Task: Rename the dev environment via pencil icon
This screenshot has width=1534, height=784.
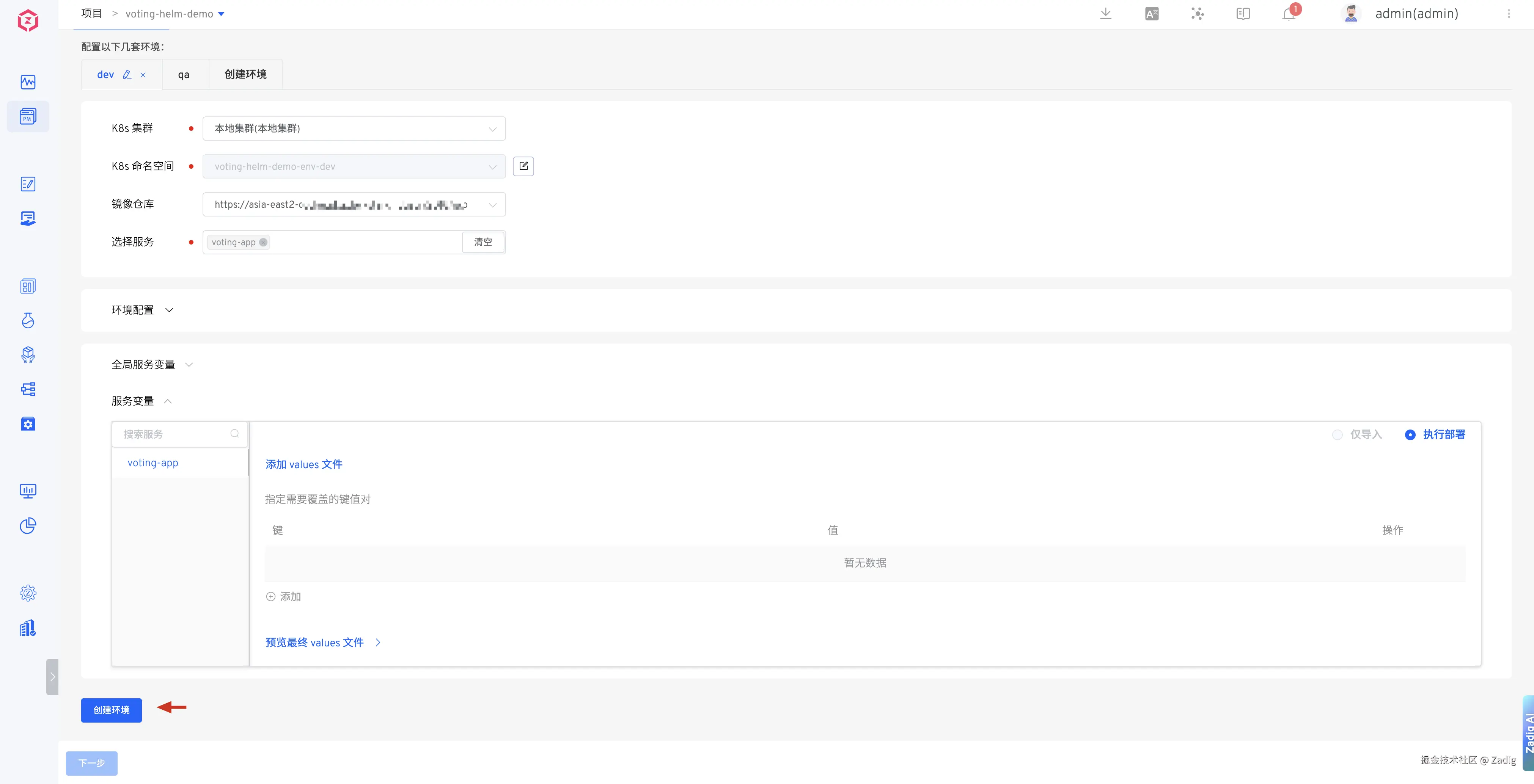Action: coord(127,74)
